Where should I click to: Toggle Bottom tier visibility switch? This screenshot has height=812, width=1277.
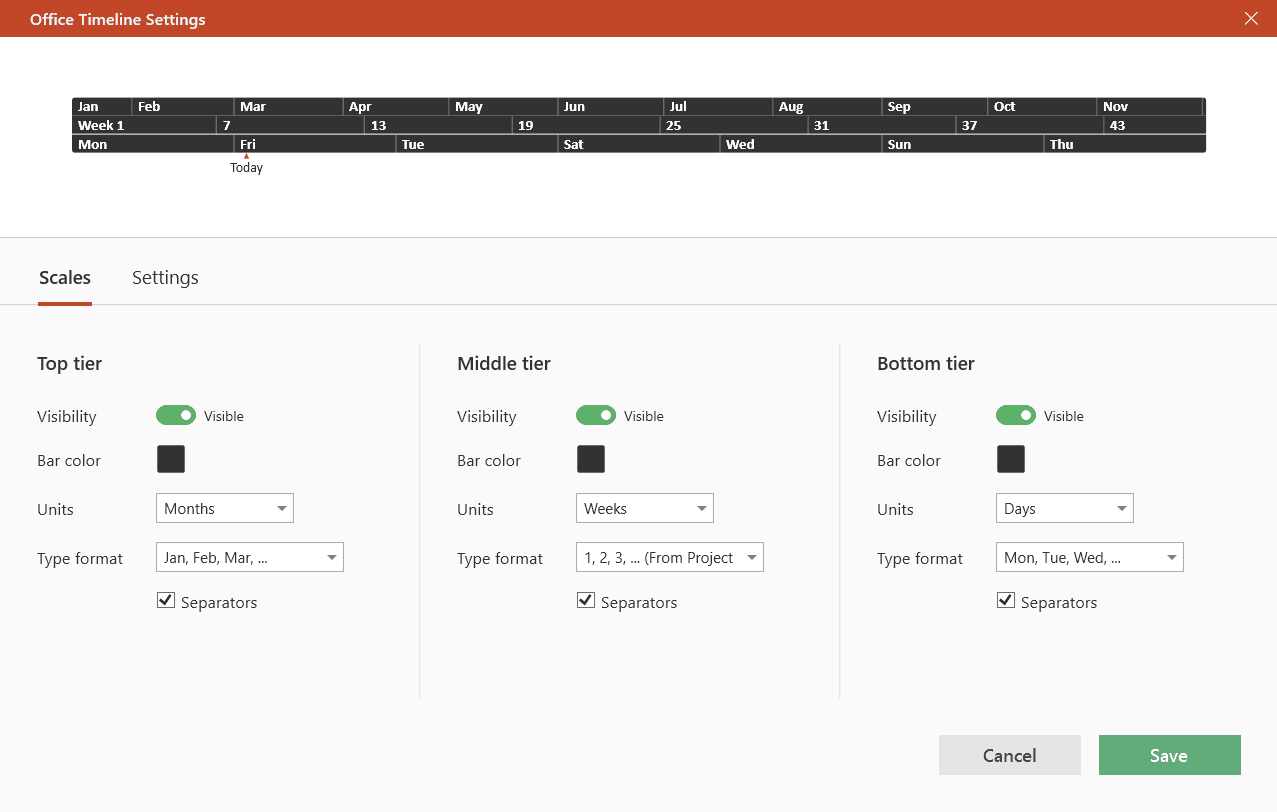coord(1016,415)
